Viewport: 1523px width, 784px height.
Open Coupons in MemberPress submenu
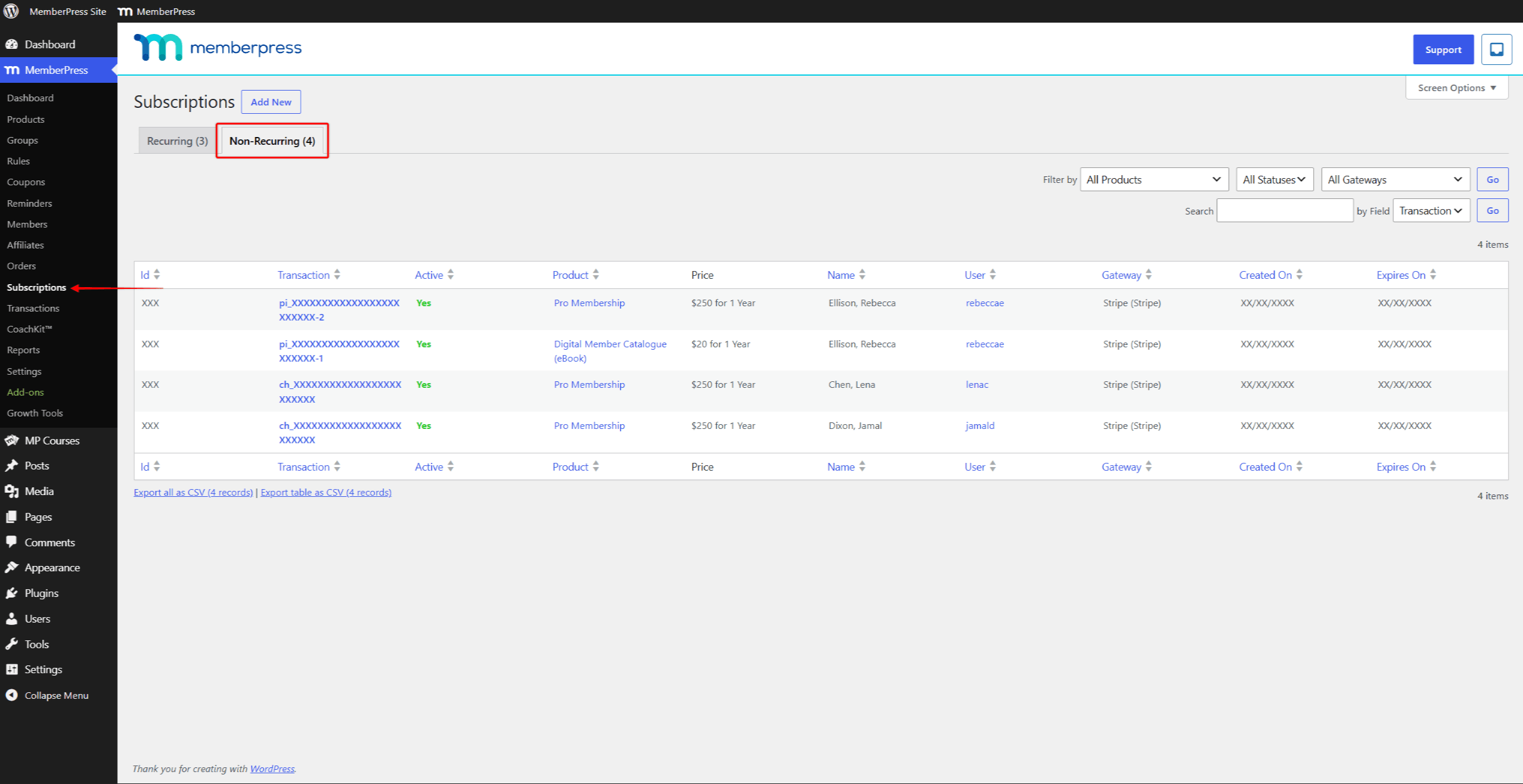(26, 182)
